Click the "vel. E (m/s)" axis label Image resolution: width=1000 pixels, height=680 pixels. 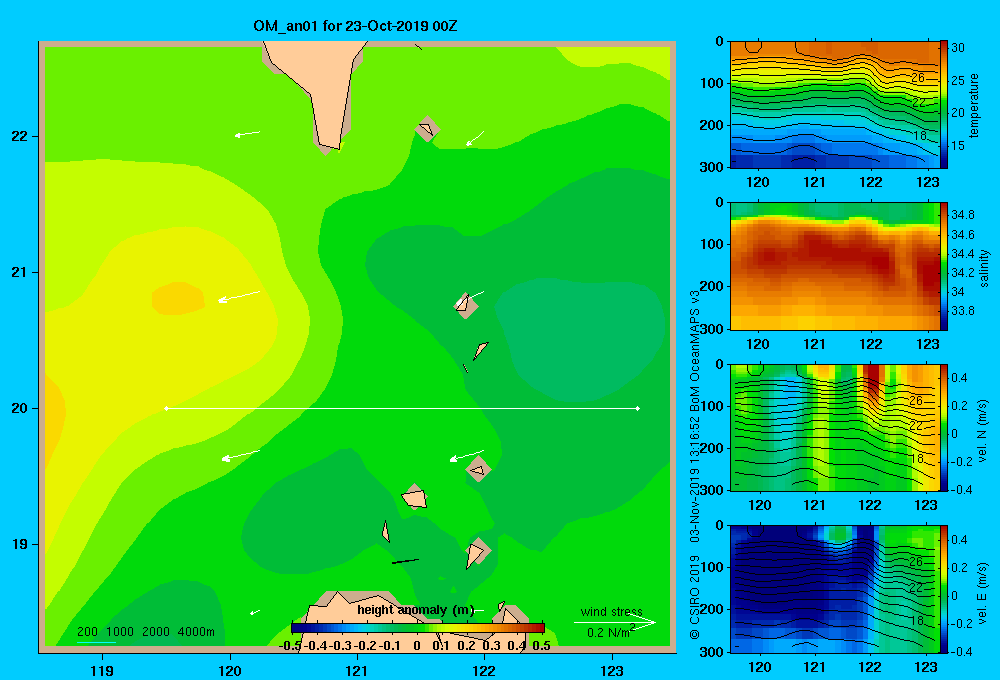(x=983, y=592)
